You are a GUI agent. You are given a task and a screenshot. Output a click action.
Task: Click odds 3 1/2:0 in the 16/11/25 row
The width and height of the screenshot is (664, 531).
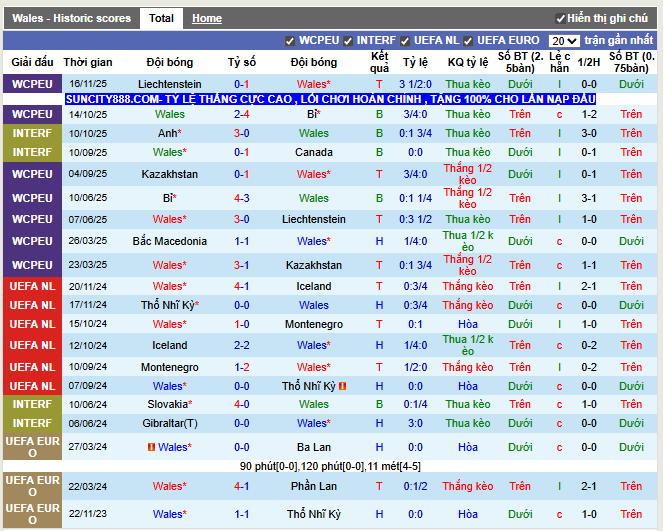click(x=415, y=84)
